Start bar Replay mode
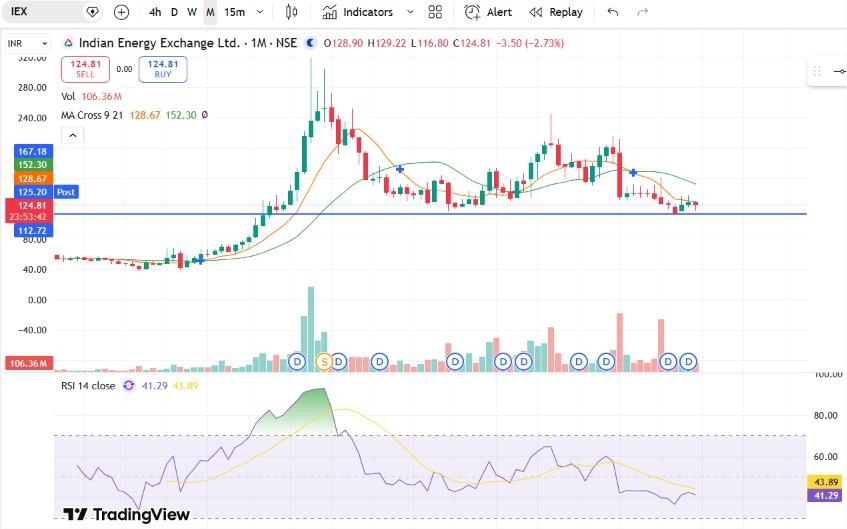Screen dimensions: 847x529 click(556, 12)
